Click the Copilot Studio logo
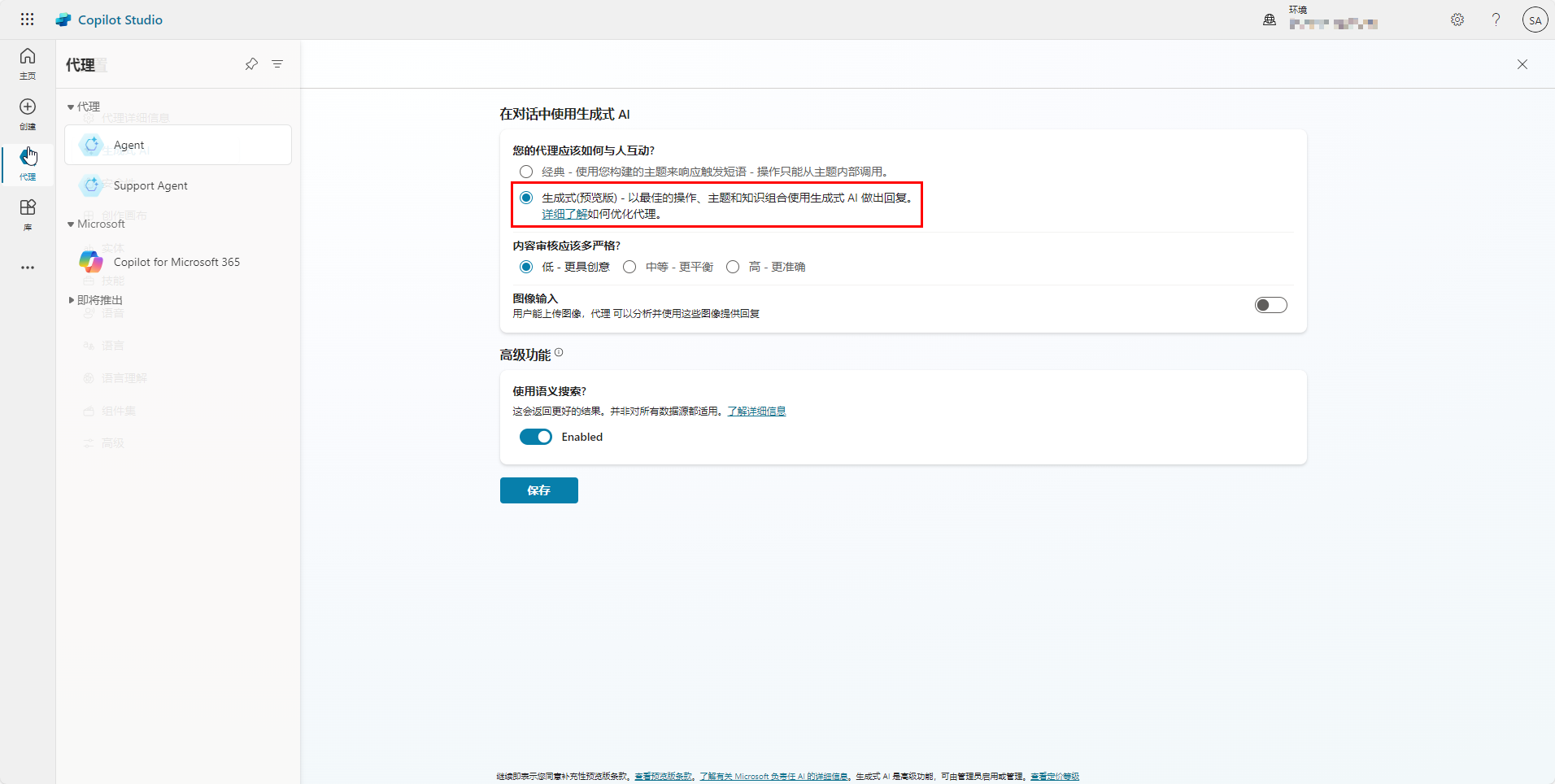This screenshot has height=784, width=1555. coord(63,20)
